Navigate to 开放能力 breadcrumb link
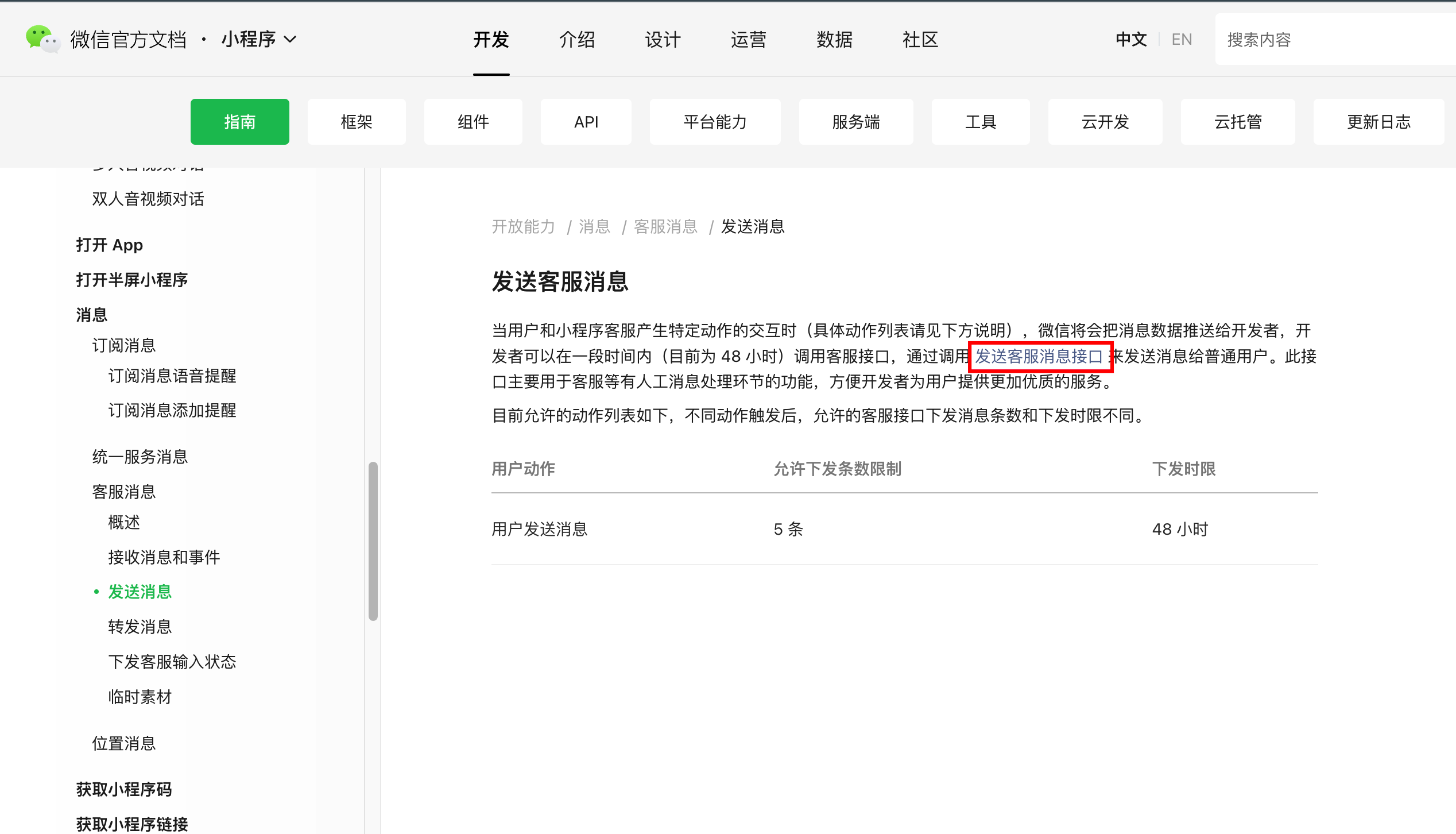Viewport: 1456px width, 834px height. [523, 227]
